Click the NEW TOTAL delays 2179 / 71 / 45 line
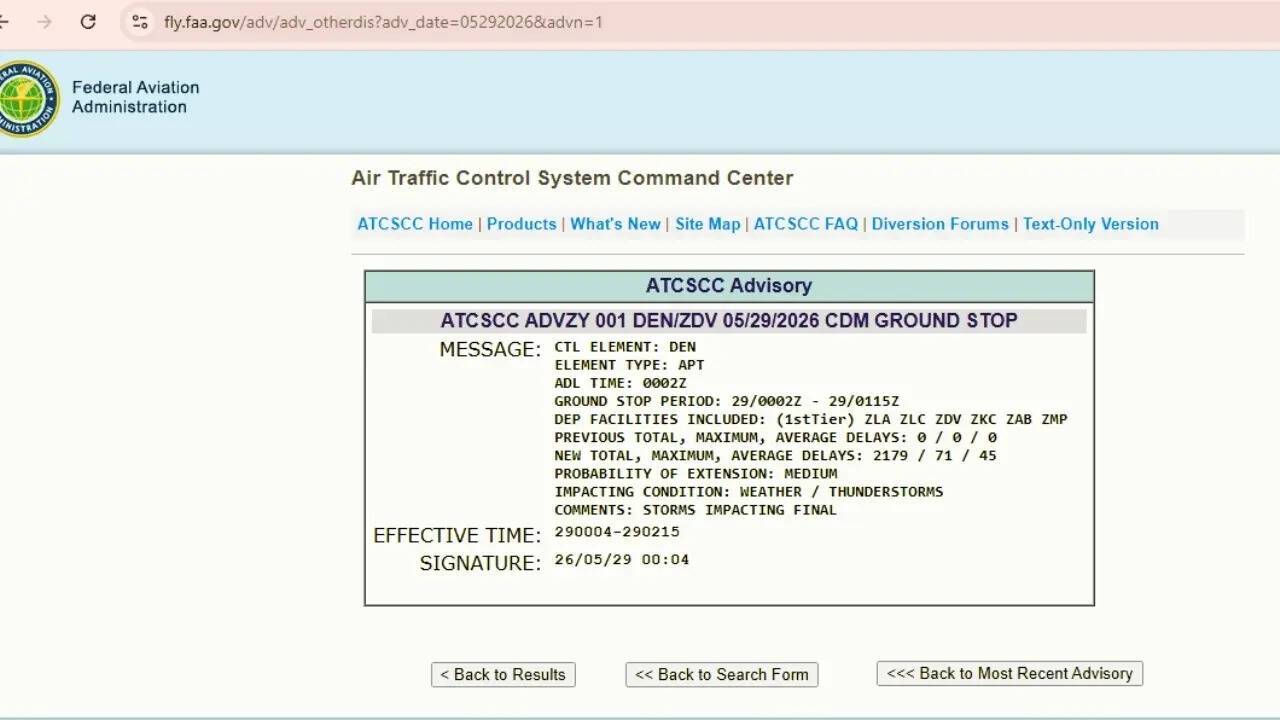 click(776, 455)
